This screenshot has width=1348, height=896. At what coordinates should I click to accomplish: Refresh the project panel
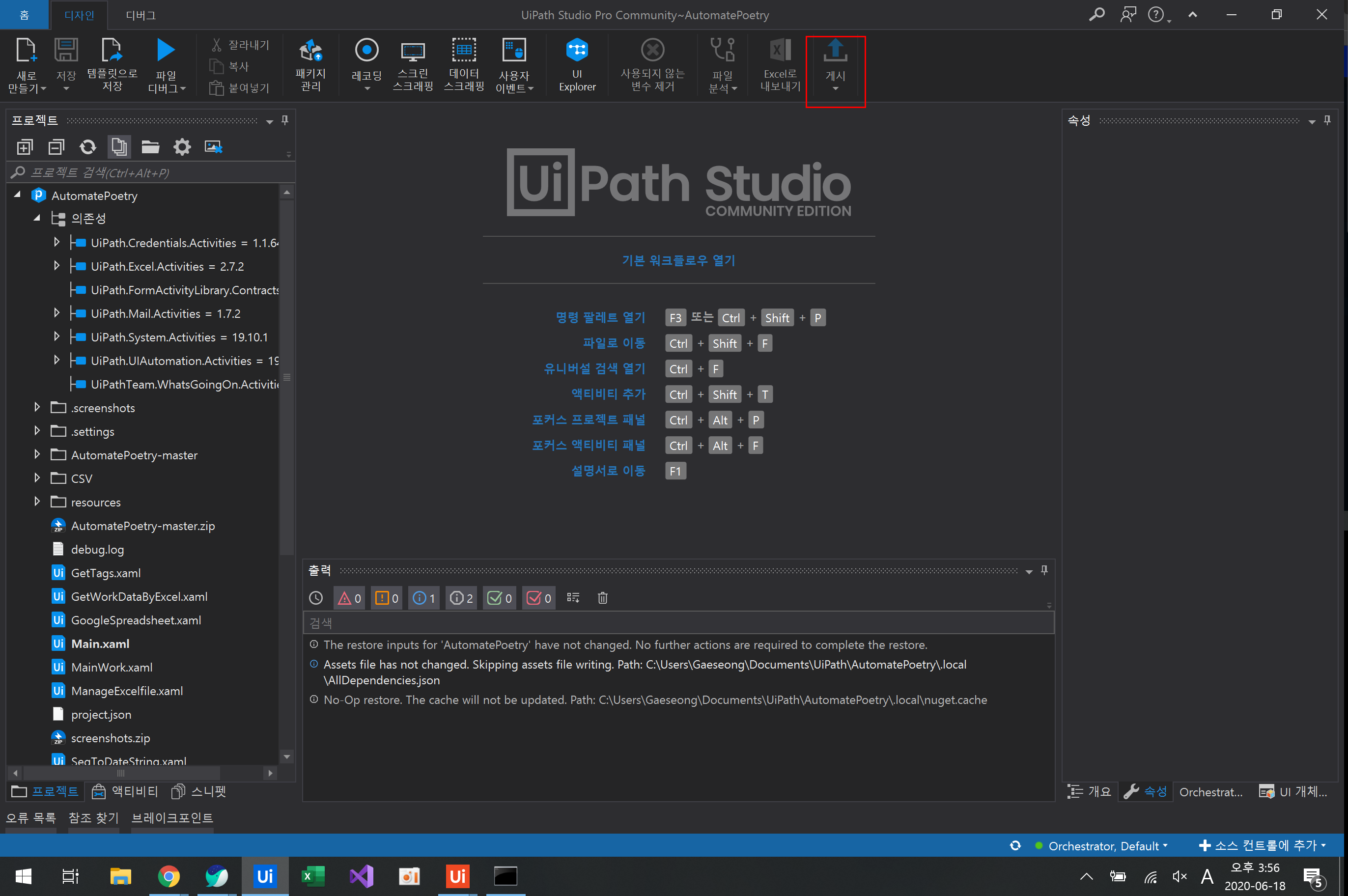tap(87, 147)
